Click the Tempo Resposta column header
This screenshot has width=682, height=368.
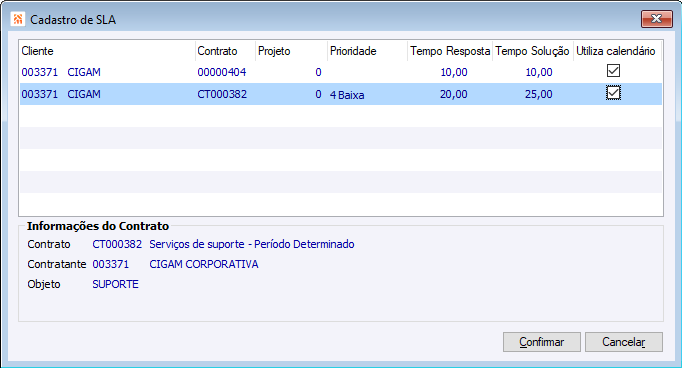(450, 51)
